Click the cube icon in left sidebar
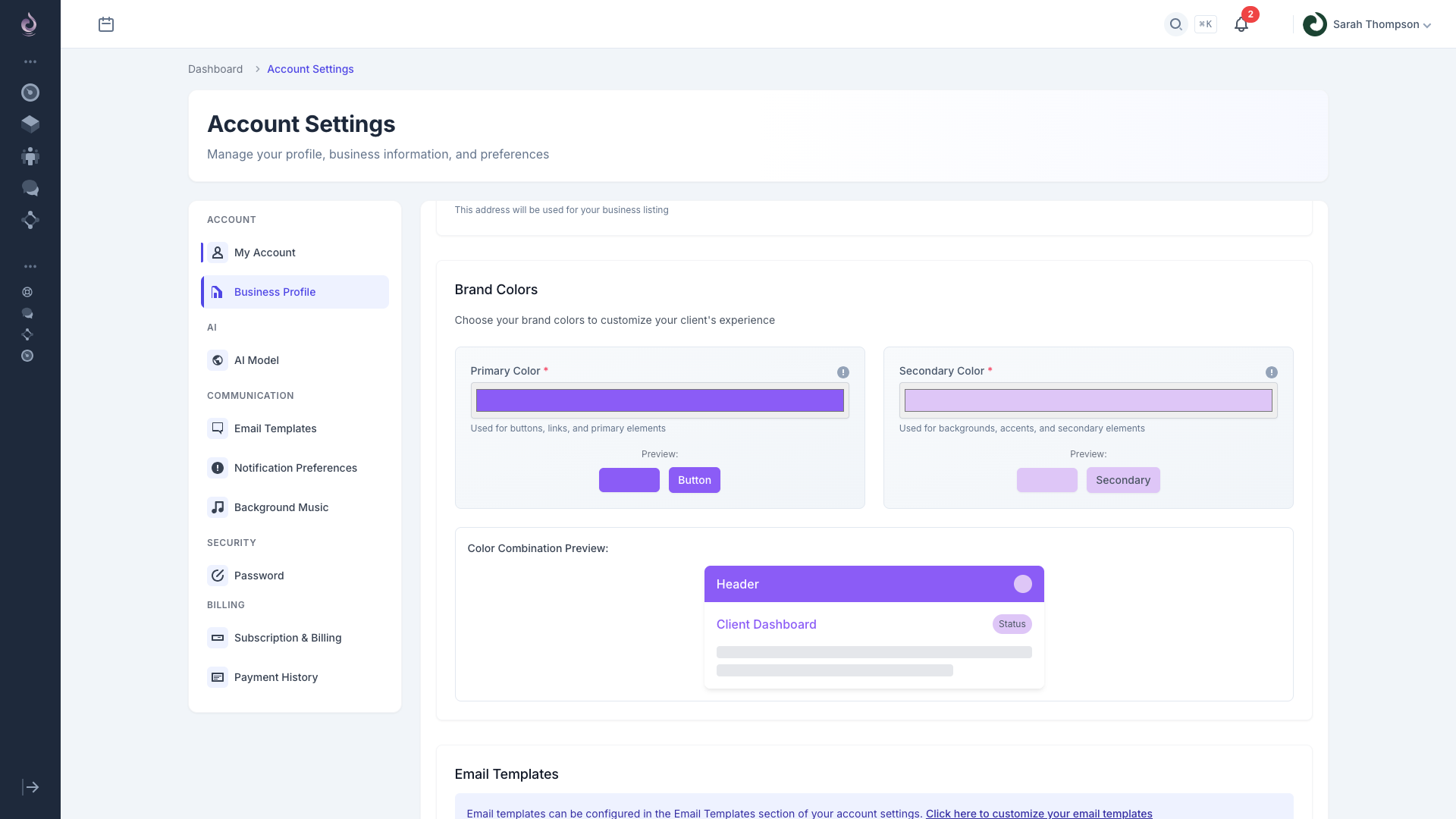 (x=30, y=124)
